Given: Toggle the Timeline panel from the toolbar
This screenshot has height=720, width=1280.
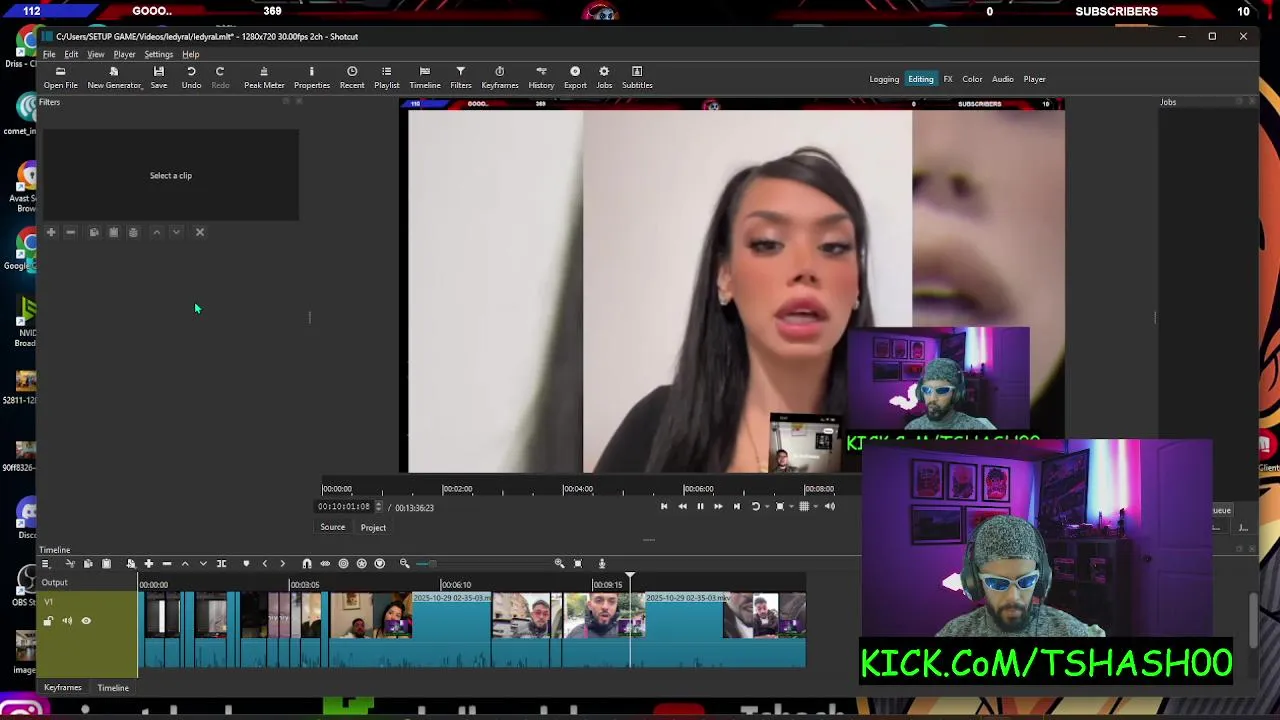Looking at the screenshot, I should (425, 77).
